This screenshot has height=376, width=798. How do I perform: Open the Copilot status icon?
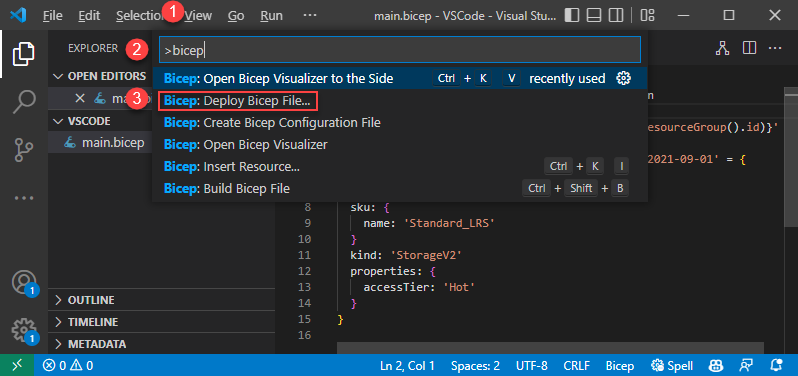click(x=715, y=365)
